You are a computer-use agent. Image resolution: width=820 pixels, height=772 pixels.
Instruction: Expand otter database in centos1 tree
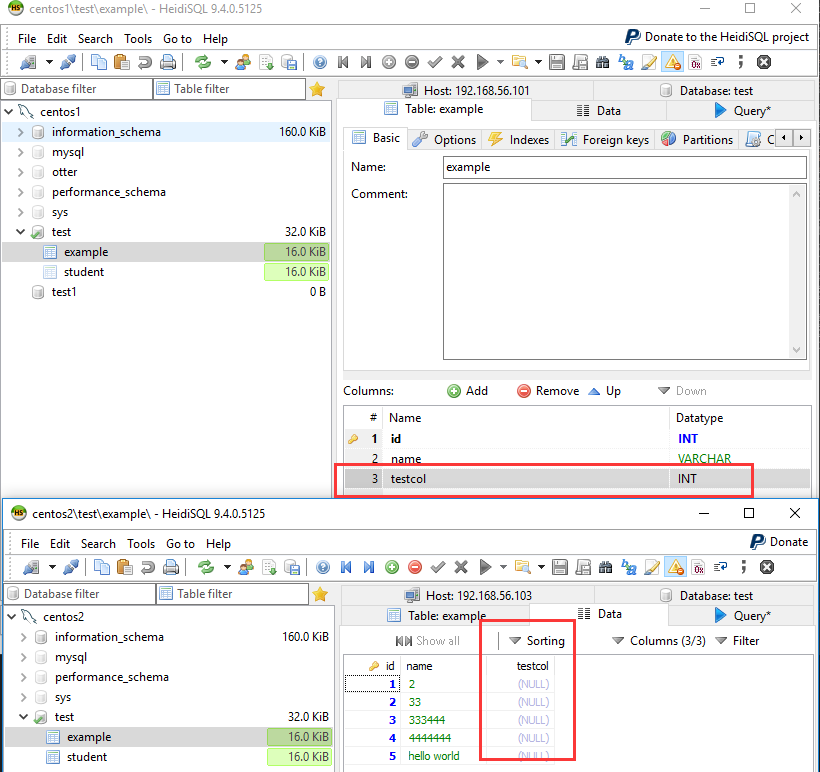click(20, 172)
